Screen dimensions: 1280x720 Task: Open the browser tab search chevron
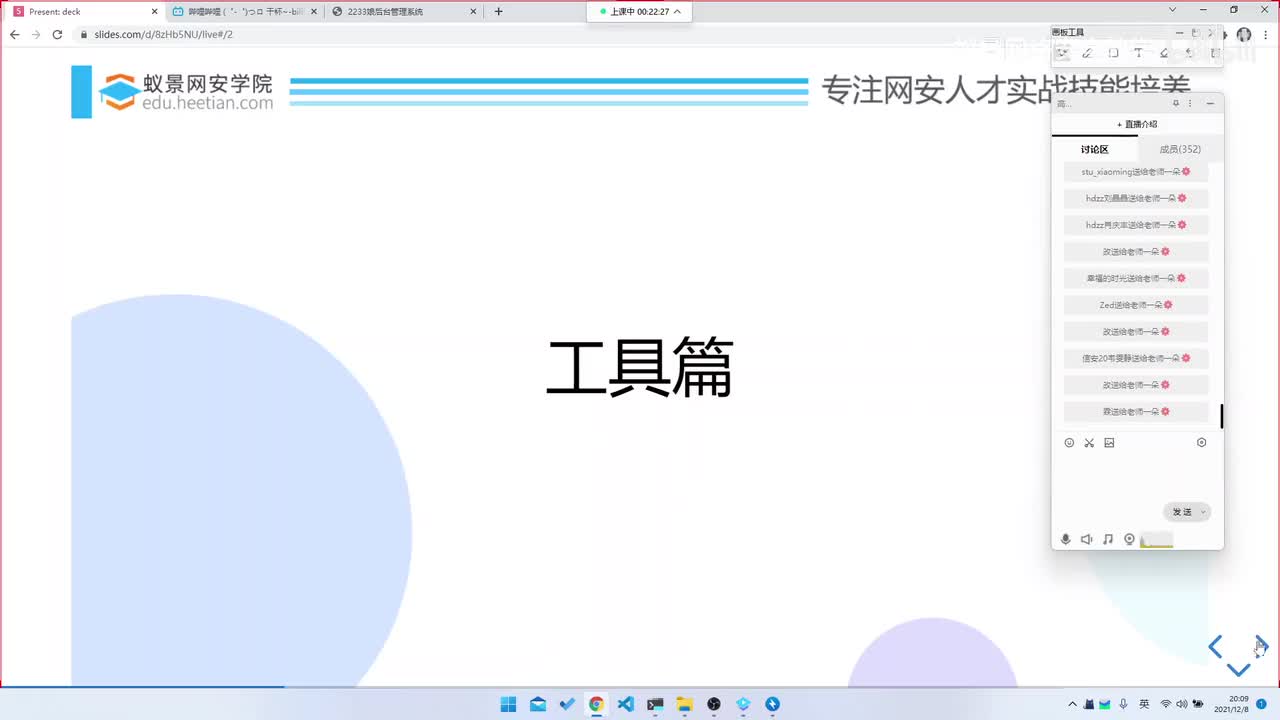(x=1173, y=10)
